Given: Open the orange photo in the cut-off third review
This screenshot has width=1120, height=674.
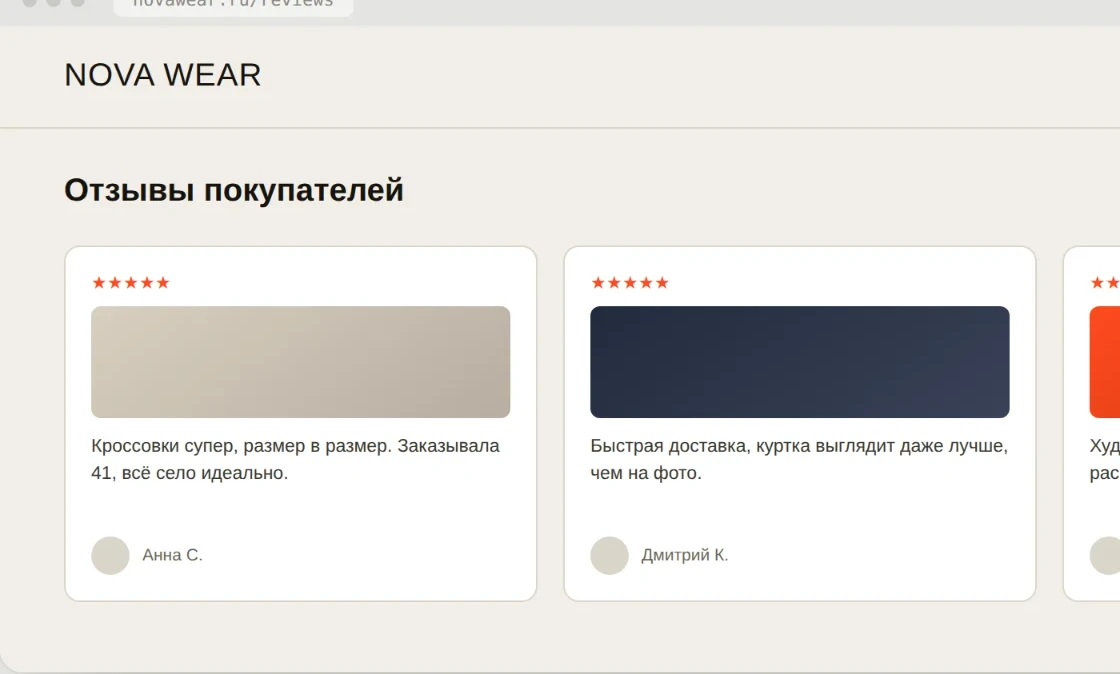Looking at the screenshot, I should (1105, 362).
